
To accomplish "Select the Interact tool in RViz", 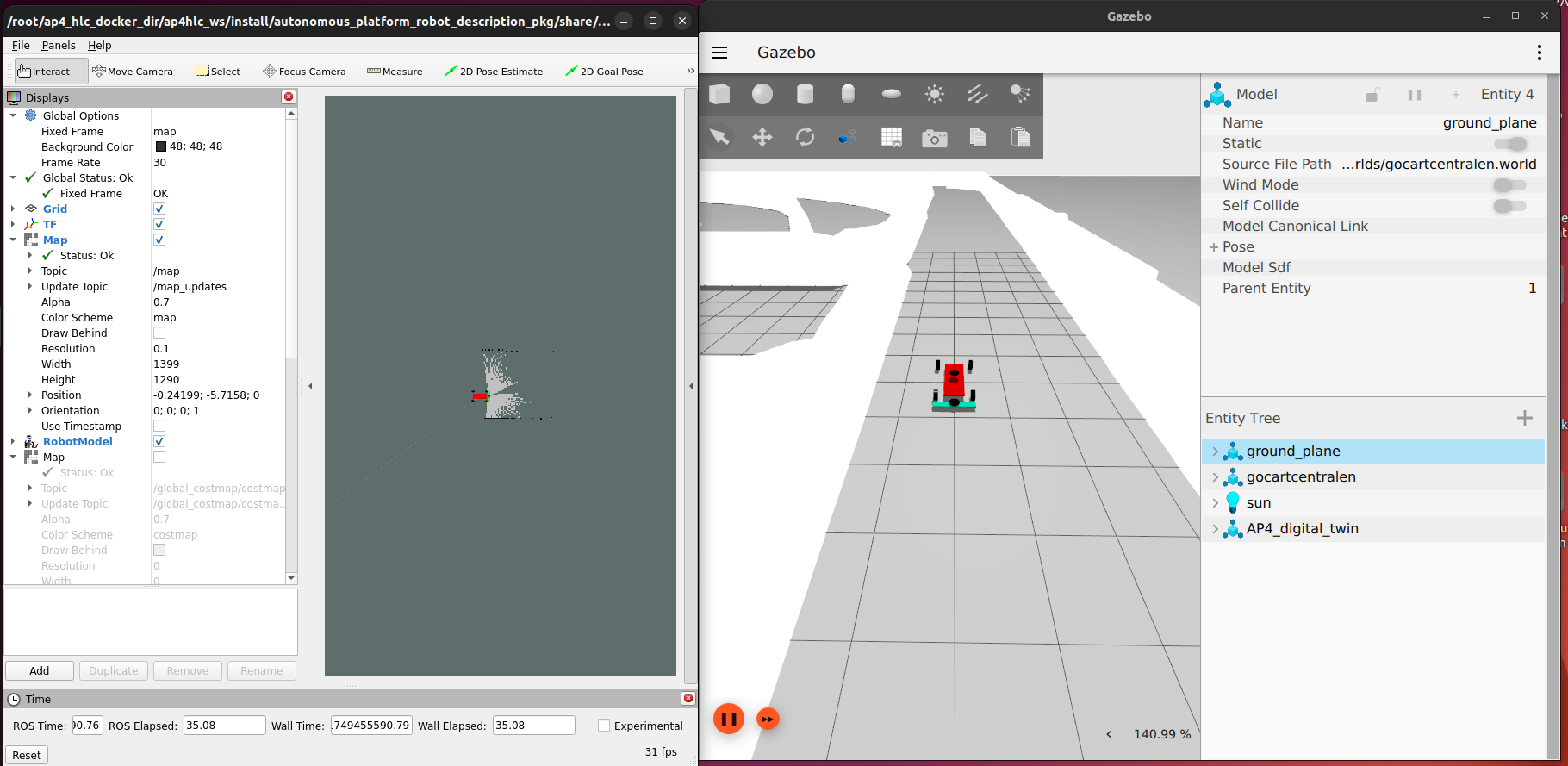I will point(51,72).
